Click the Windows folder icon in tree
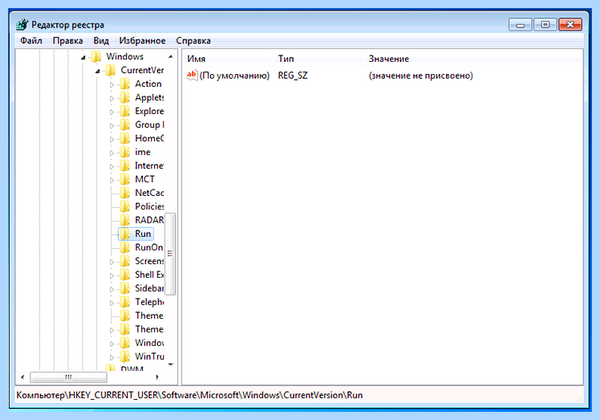This screenshot has height=420, width=600. tap(96, 57)
